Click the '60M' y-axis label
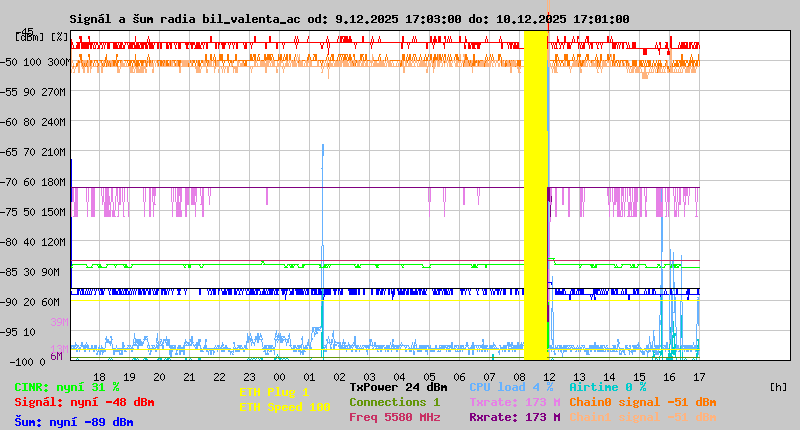The image size is (800, 430). 51,302
